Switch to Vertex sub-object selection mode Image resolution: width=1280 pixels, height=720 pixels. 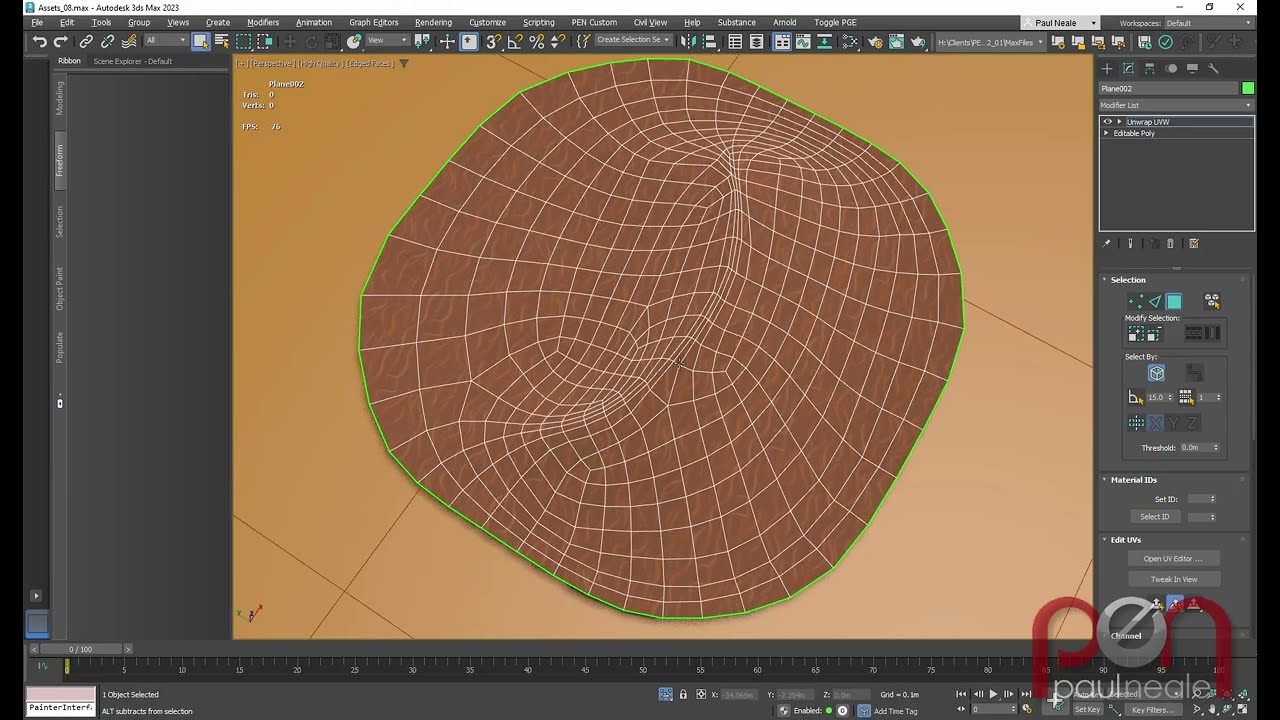coord(1136,302)
